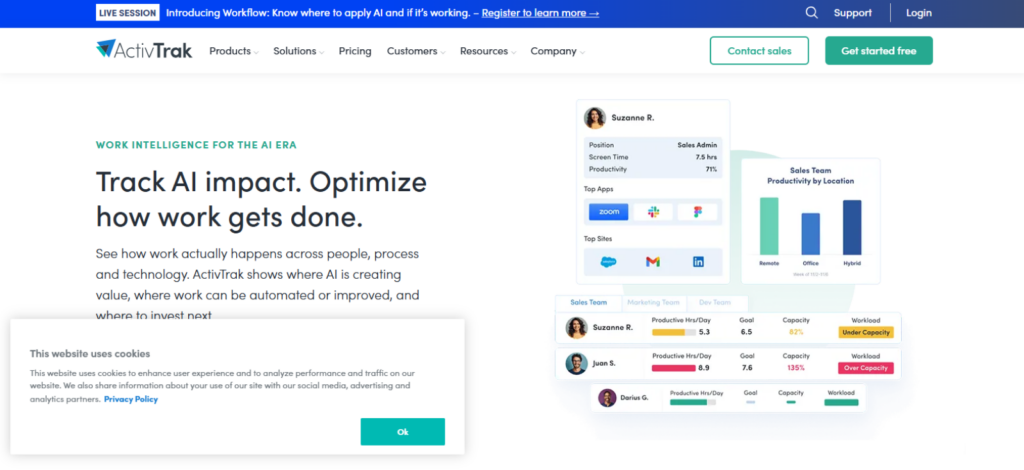Click the LIVE SESSION badge
The height and width of the screenshot is (470, 1024).
(x=127, y=12)
